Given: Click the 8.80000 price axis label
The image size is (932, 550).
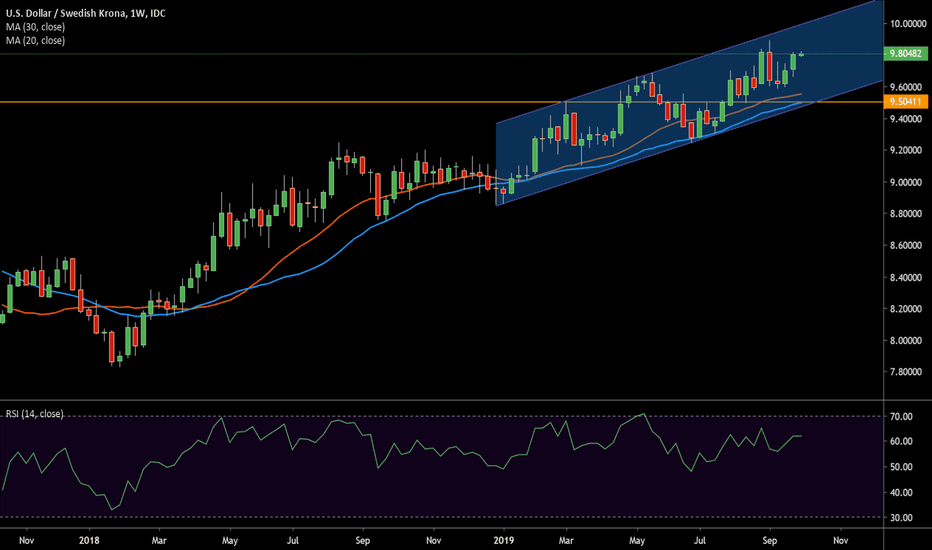Looking at the screenshot, I should pyautogui.click(x=906, y=213).
